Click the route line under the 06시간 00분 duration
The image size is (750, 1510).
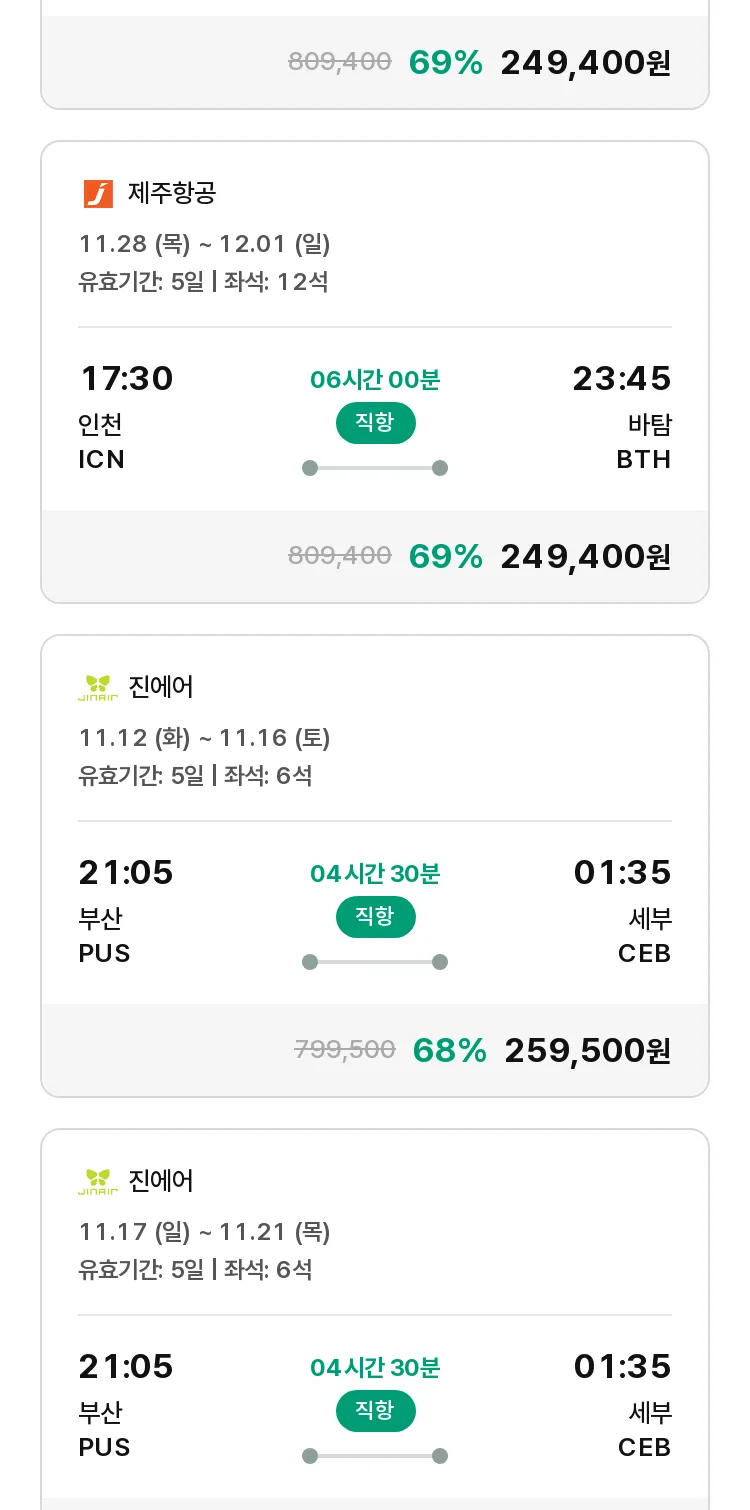375,468
